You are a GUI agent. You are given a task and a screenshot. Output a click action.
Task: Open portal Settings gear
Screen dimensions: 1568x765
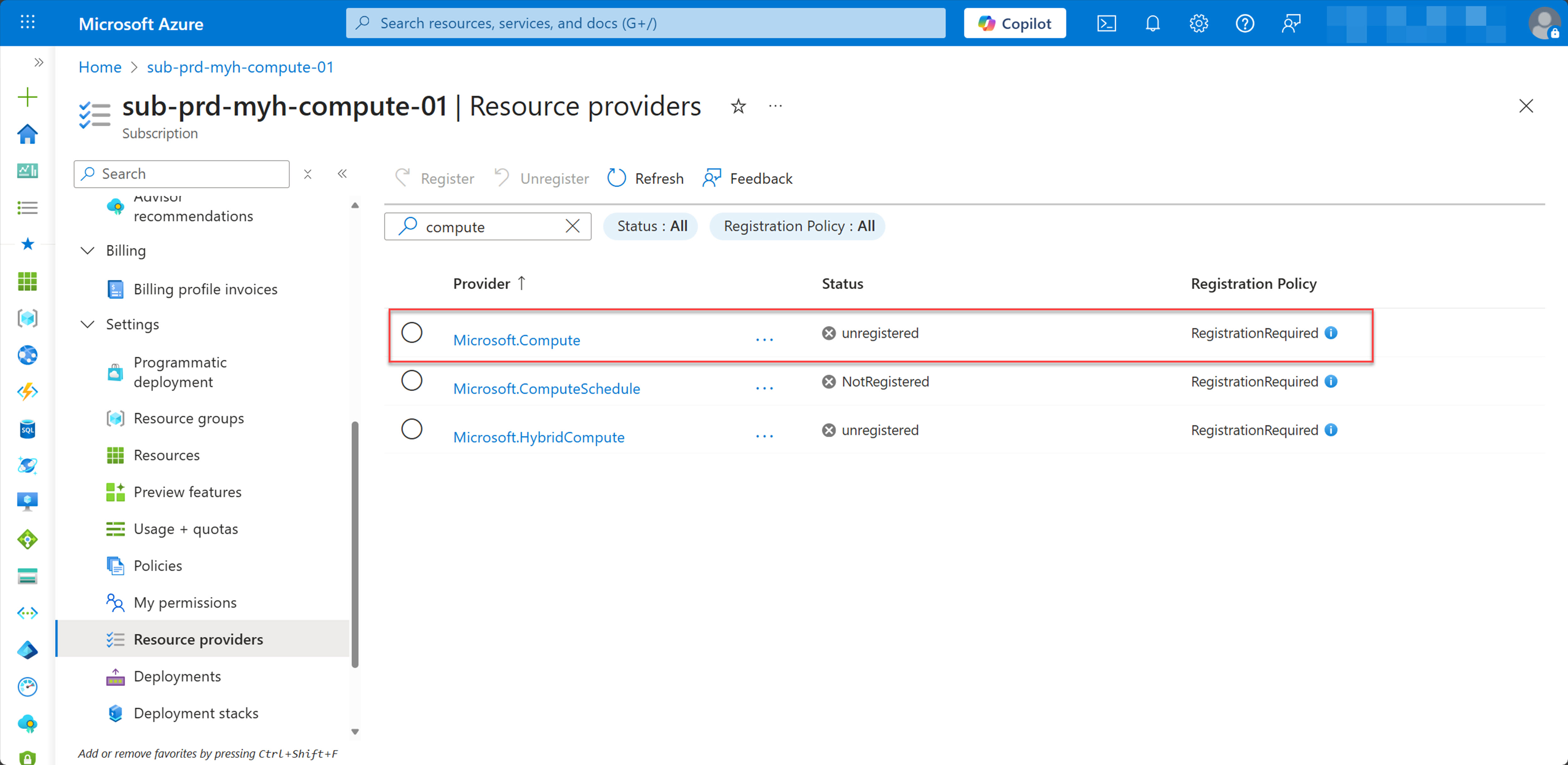pyautogui.click(x=1198, y=23)
